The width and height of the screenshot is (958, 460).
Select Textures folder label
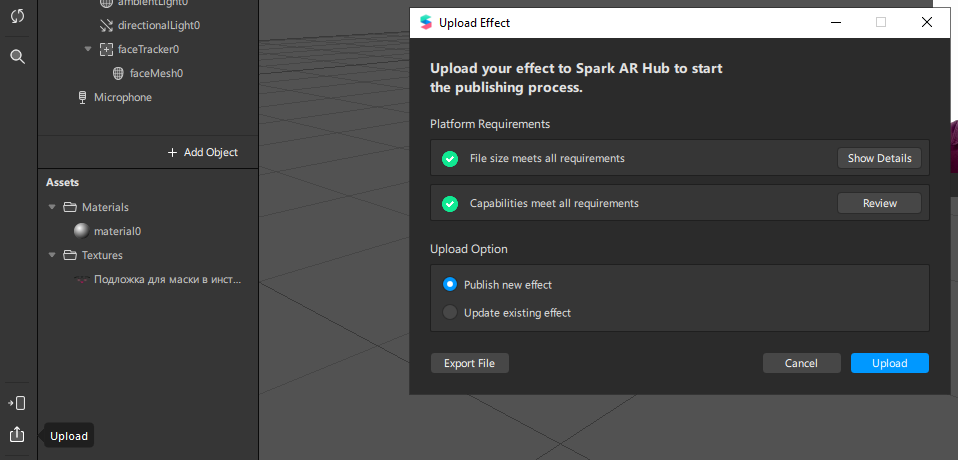tap(102, 255)
